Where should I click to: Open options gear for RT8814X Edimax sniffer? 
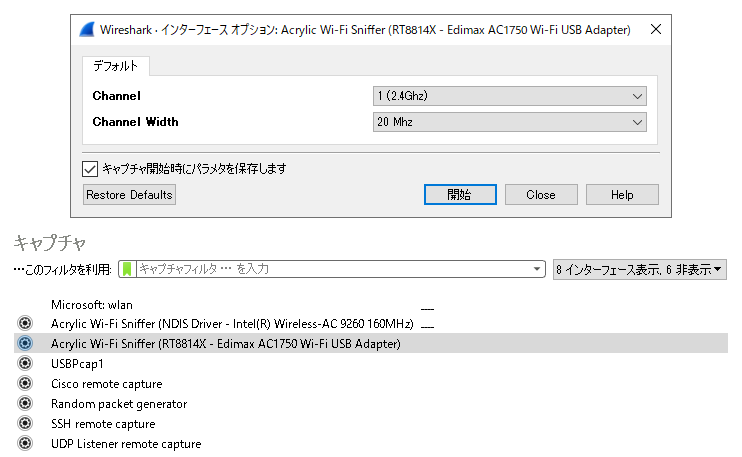click(25, 343)
